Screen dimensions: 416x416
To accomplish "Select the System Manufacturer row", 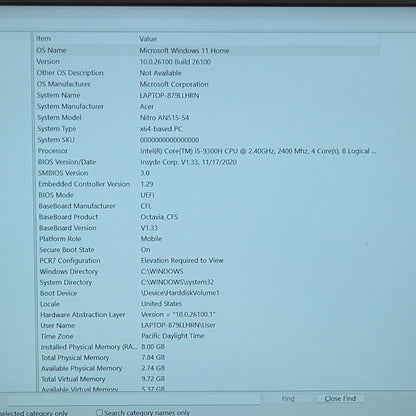I will click(x=207, y=106).
